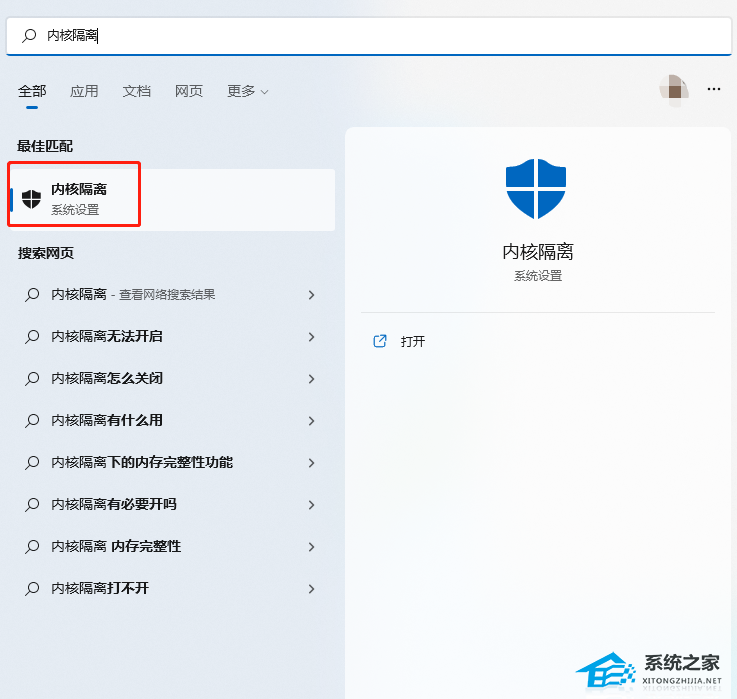Click shield icon next to best match
Viewport: 737px width, 699px height.
pos(32,198)
